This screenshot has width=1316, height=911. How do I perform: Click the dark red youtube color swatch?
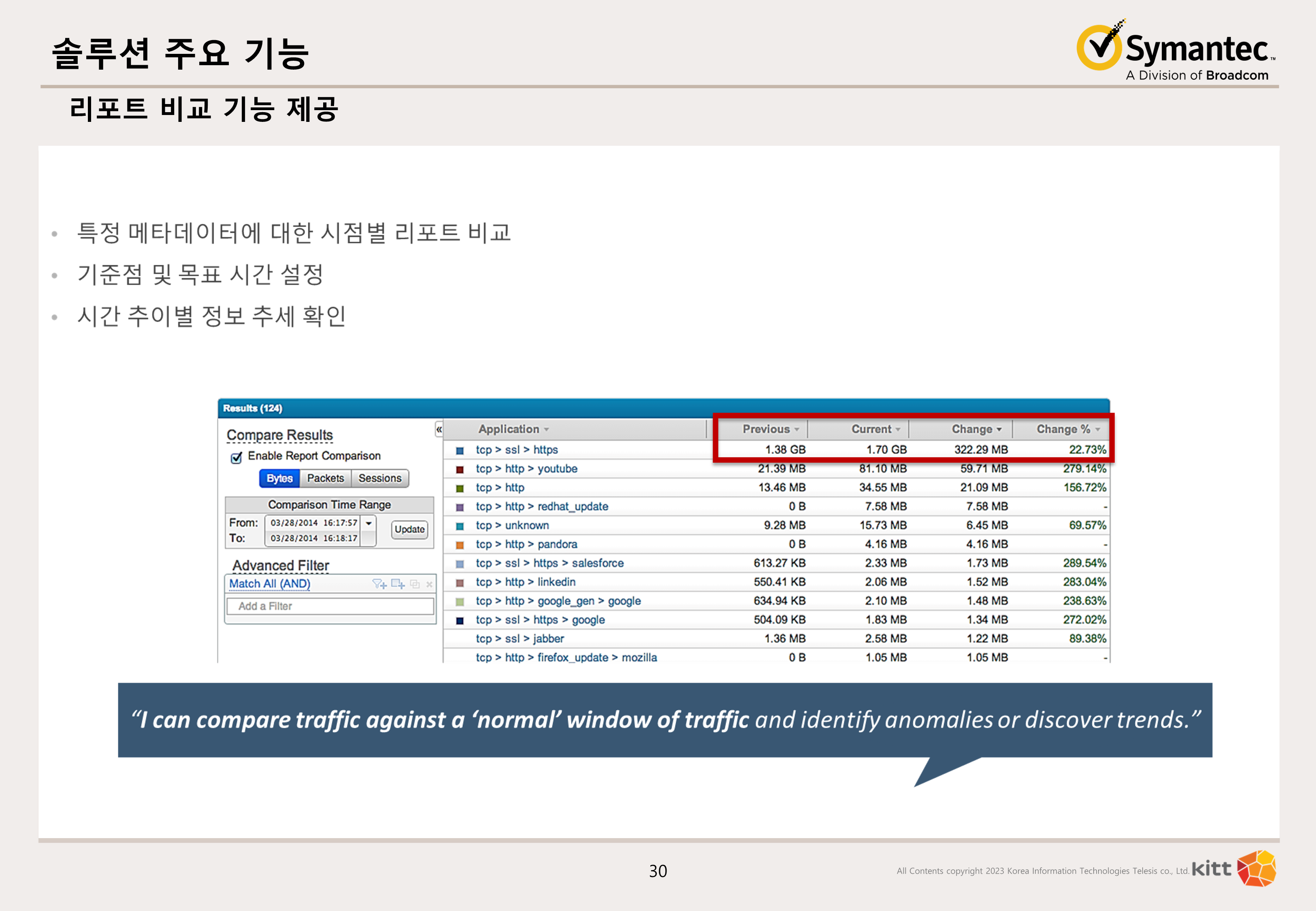[460, 469]
